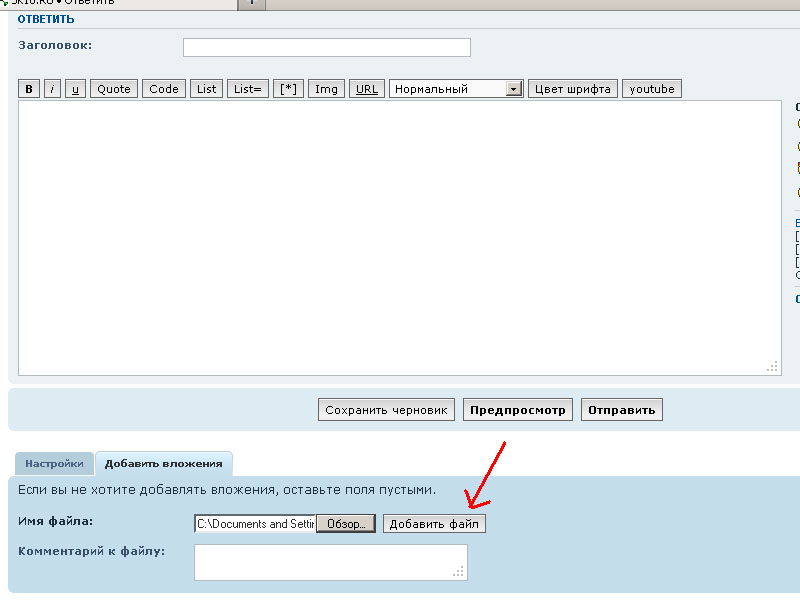Click the Предпросмотр preview button

[518, 409]
